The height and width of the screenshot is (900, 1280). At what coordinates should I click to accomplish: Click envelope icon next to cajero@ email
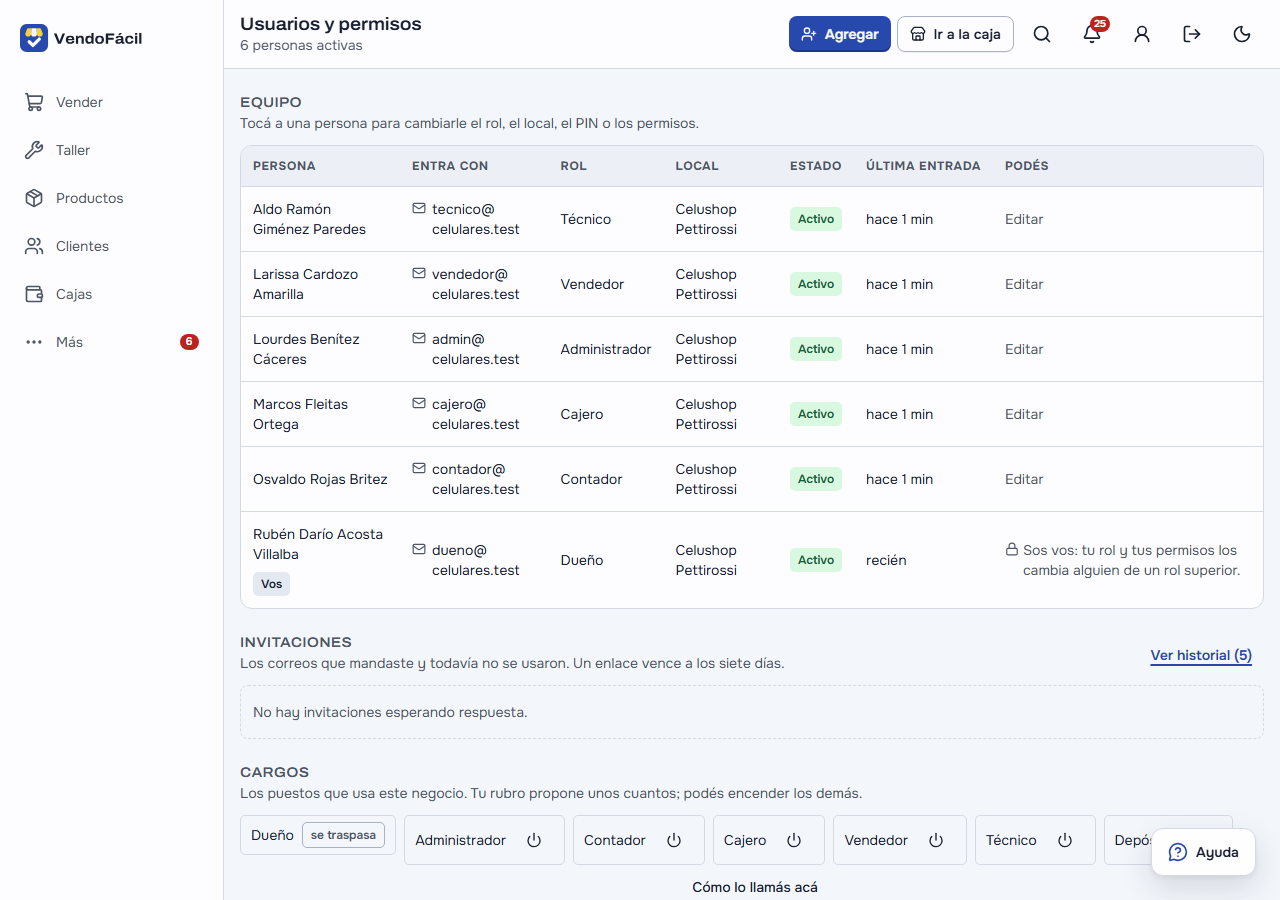[419, 404]
